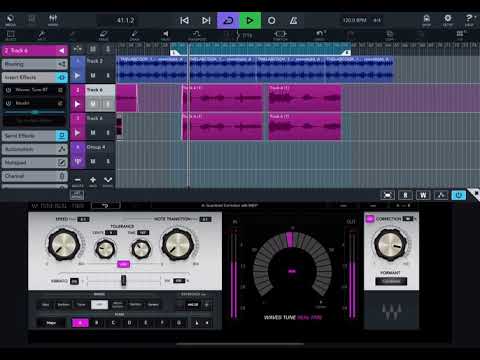Viewport: 480px width, 360px height.
Task: Start recording with the record button
Action: coord(271,21)
